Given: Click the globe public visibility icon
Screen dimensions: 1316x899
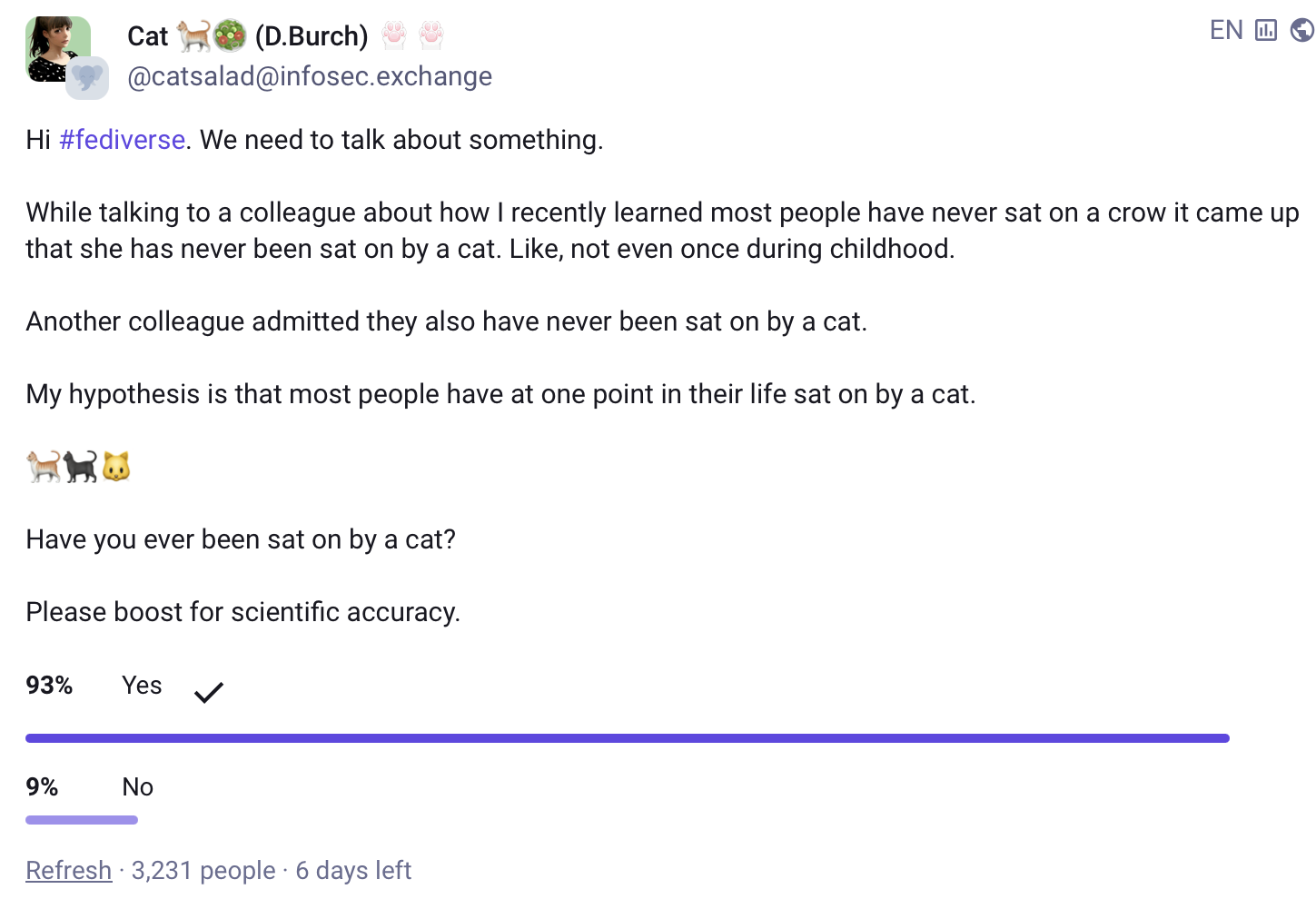Looking at the screenshot, I should click(x=1302, y=31).
